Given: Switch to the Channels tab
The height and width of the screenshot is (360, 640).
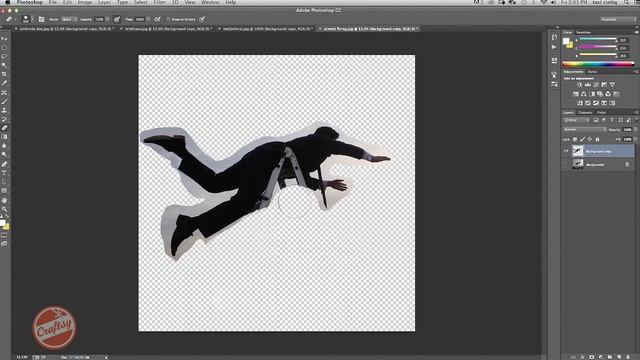Looking at the screenshot, I should (x=585, y=113).
